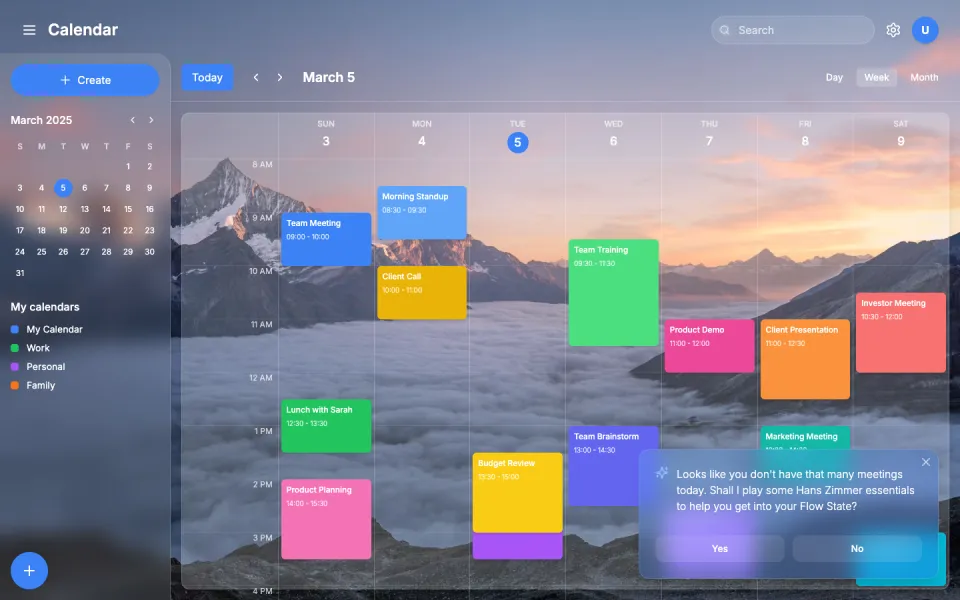
Task: Show next month in mini calendar
Action: (x=151, y=120)
